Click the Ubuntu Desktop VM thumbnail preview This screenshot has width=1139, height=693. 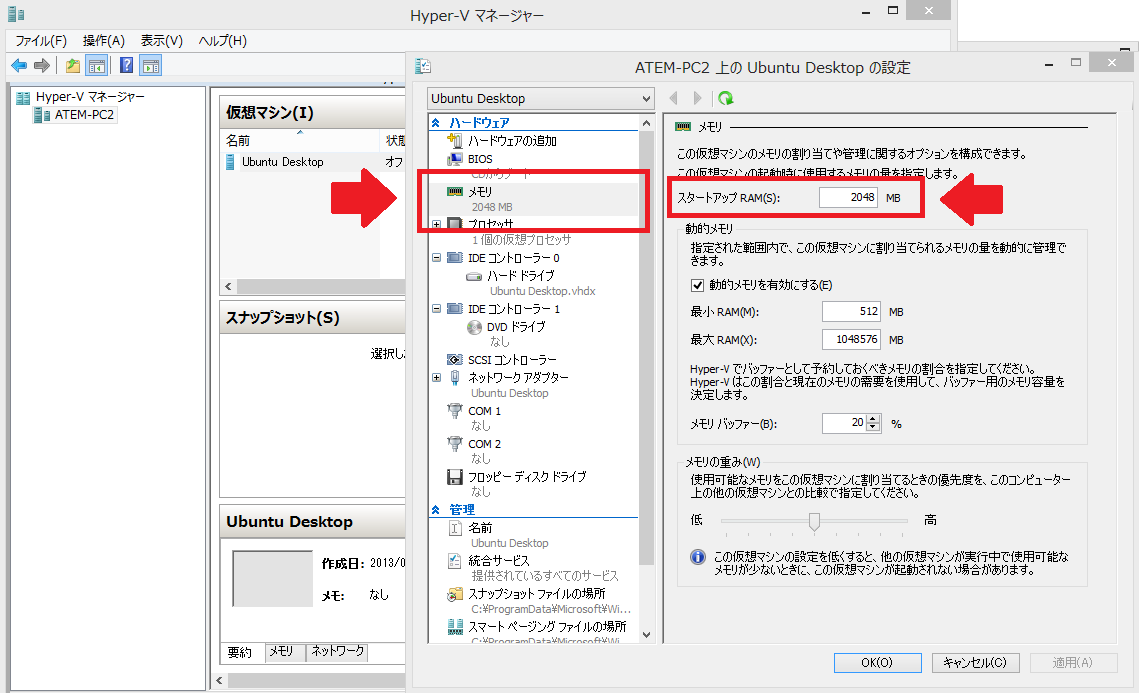click(272, 579)
